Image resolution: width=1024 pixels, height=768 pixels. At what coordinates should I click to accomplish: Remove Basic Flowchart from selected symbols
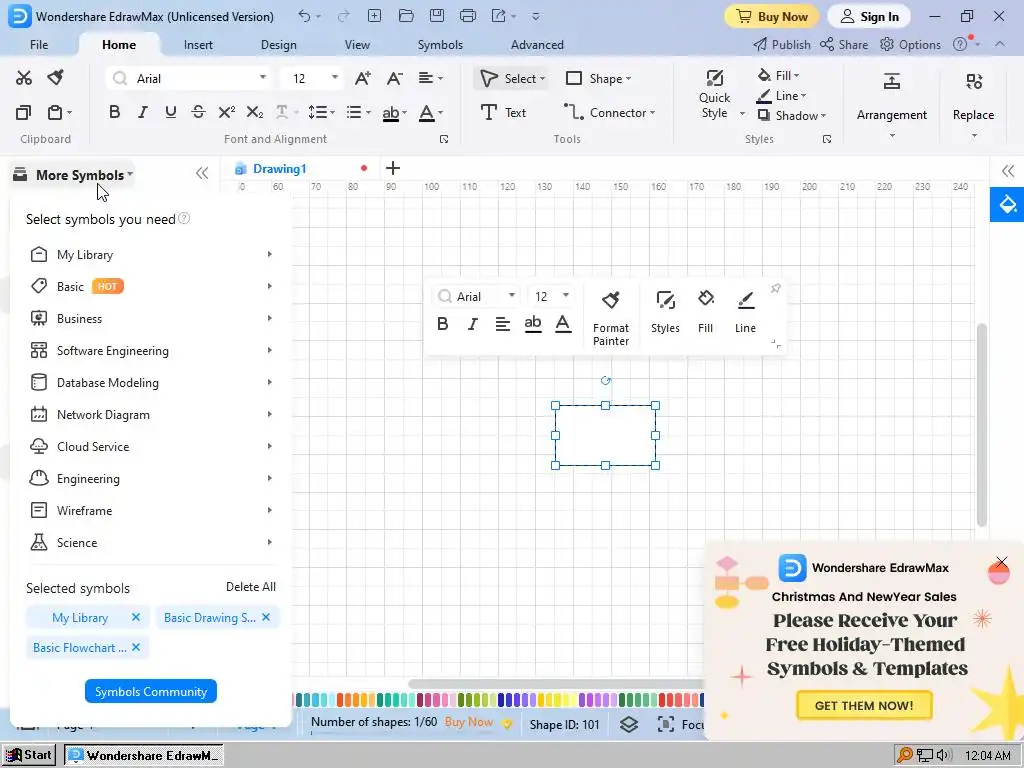(x=136, y=647)
